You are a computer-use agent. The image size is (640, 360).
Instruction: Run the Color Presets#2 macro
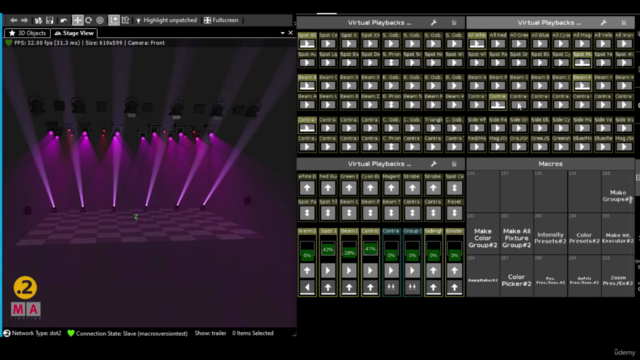tap(584, 234)
